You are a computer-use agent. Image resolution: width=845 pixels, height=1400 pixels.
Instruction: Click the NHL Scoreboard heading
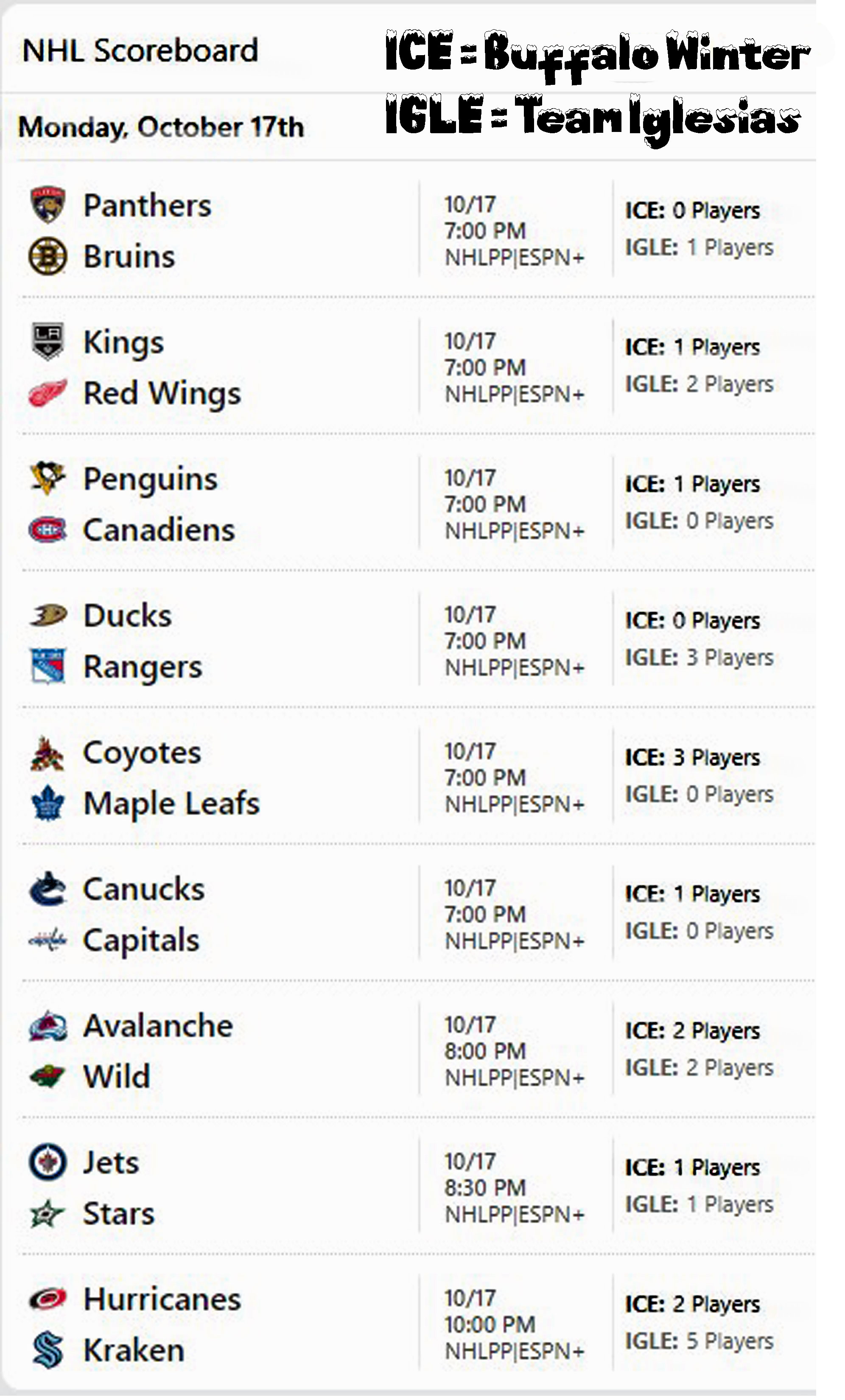tap(140, 50)
